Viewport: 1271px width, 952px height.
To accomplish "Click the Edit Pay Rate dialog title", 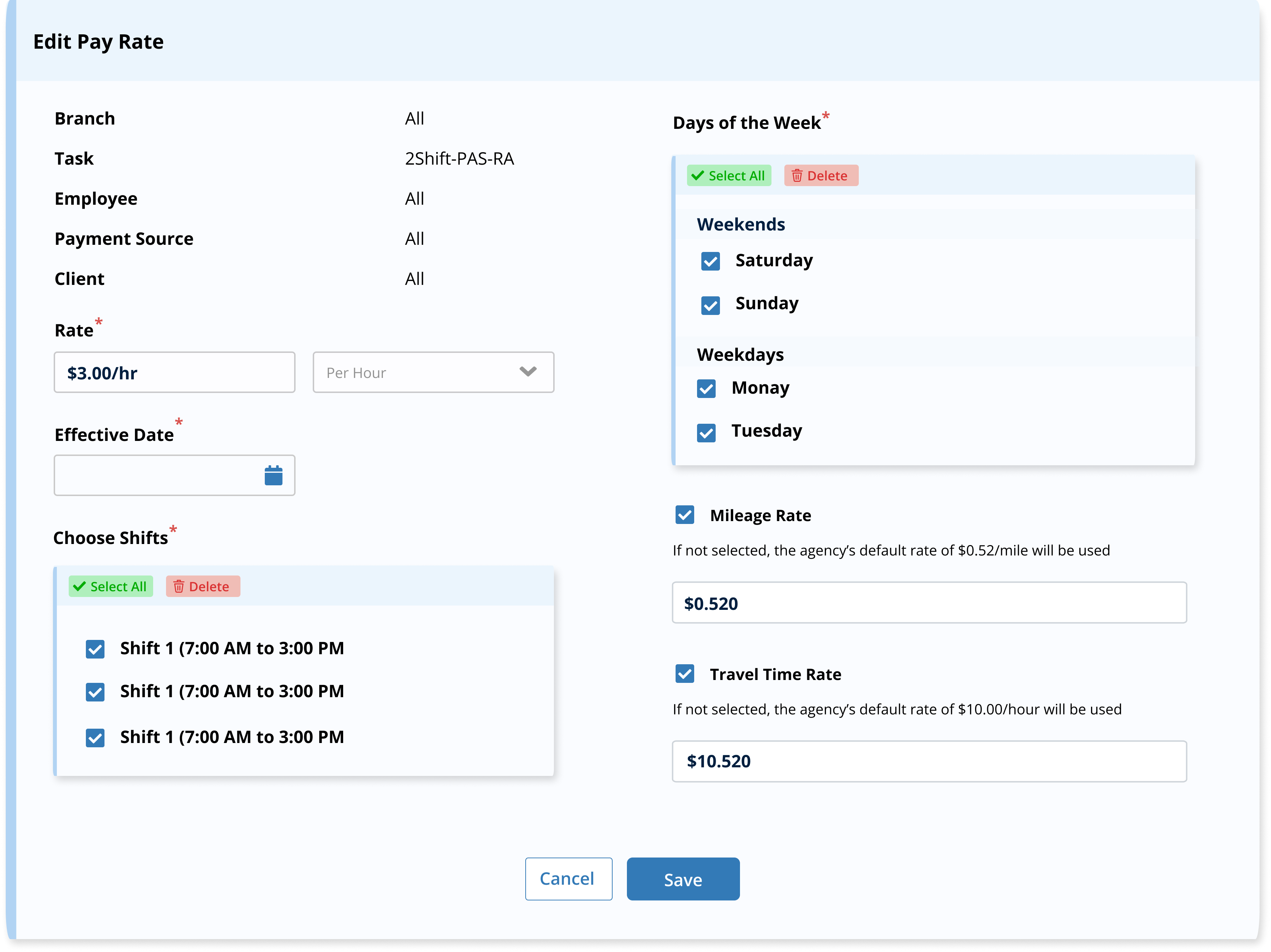I will (x=98, y=42).
